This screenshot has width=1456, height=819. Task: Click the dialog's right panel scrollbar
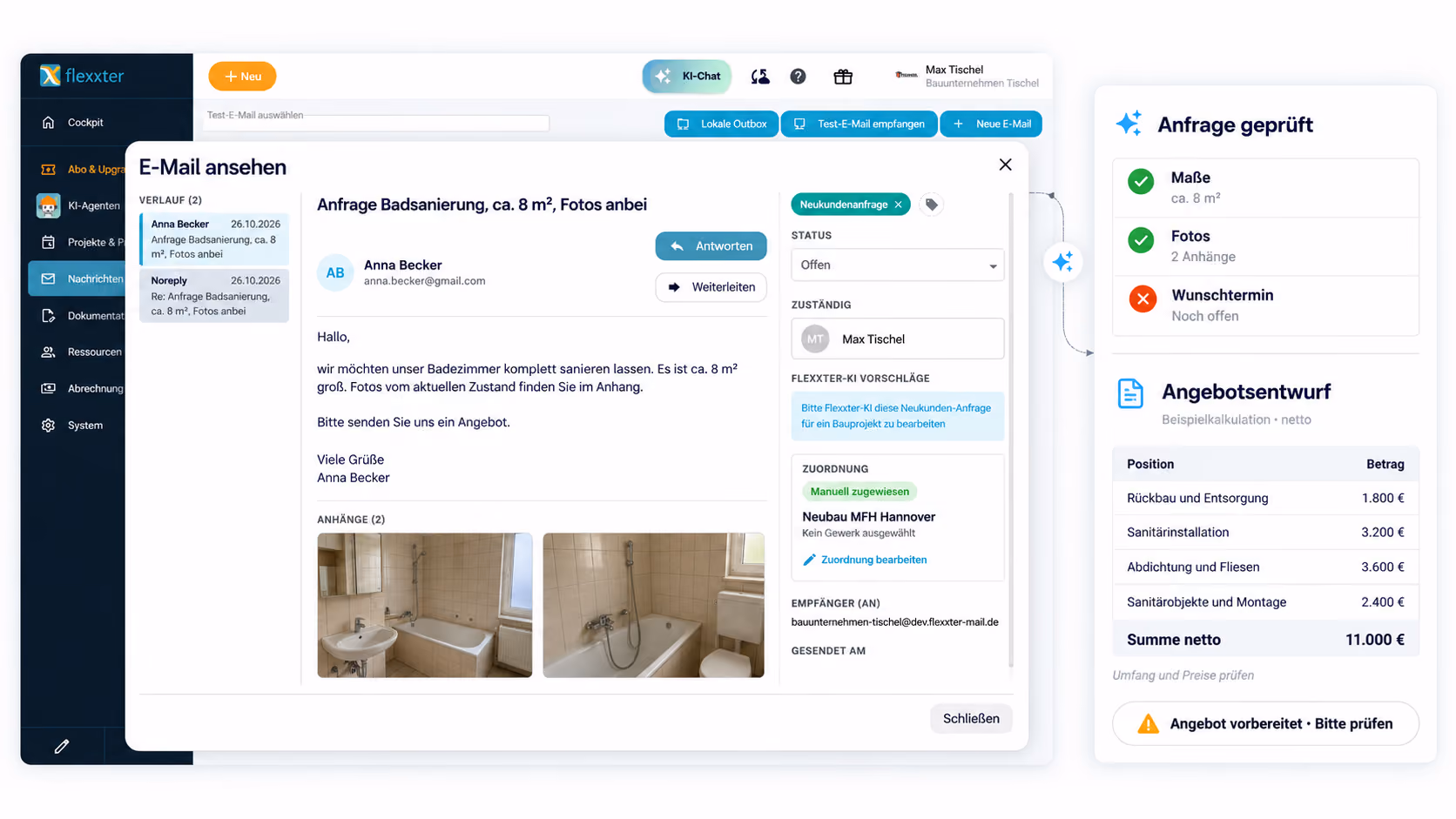coord(1011,431)
